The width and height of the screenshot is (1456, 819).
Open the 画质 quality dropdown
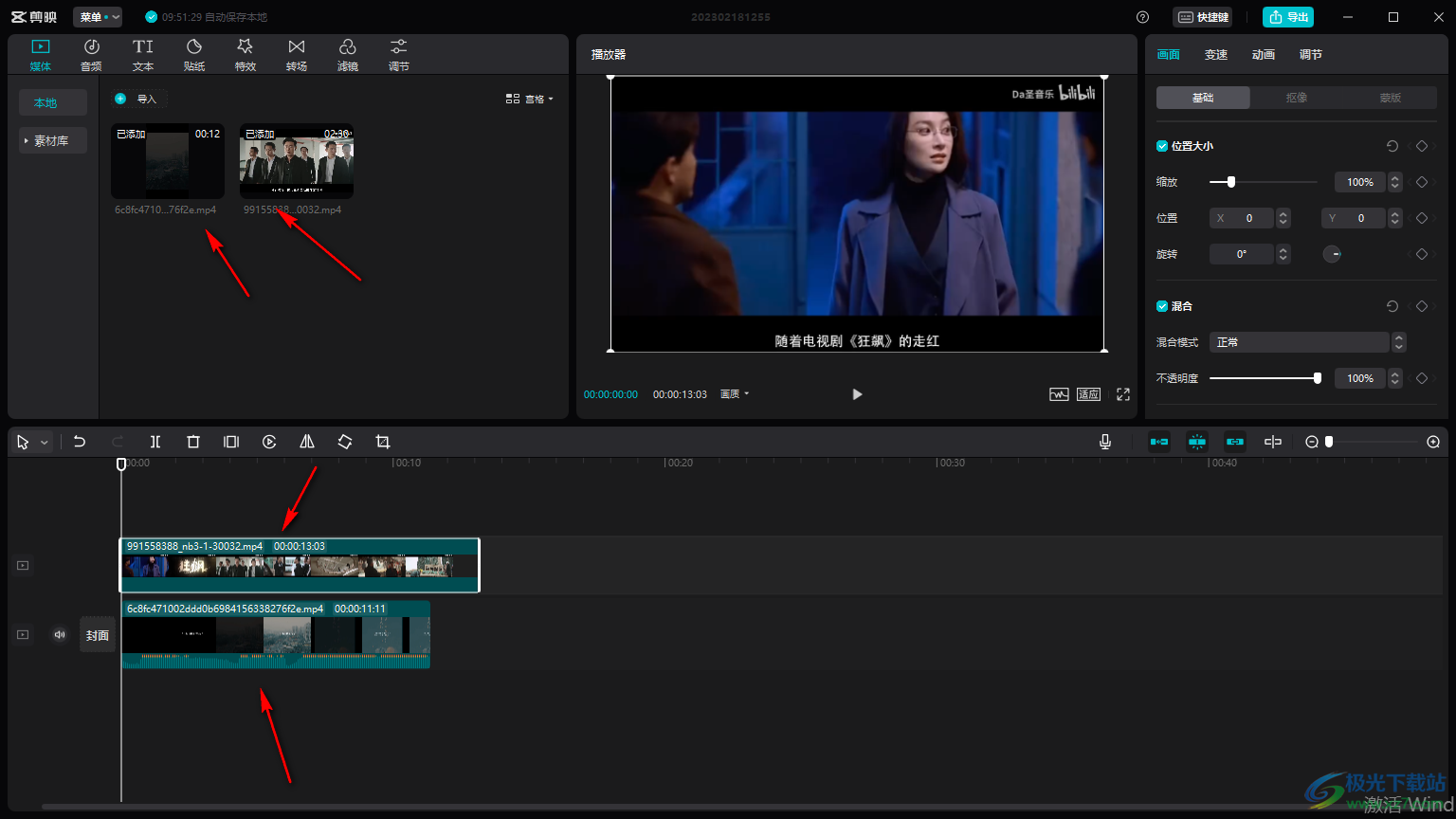click(735, 394)
